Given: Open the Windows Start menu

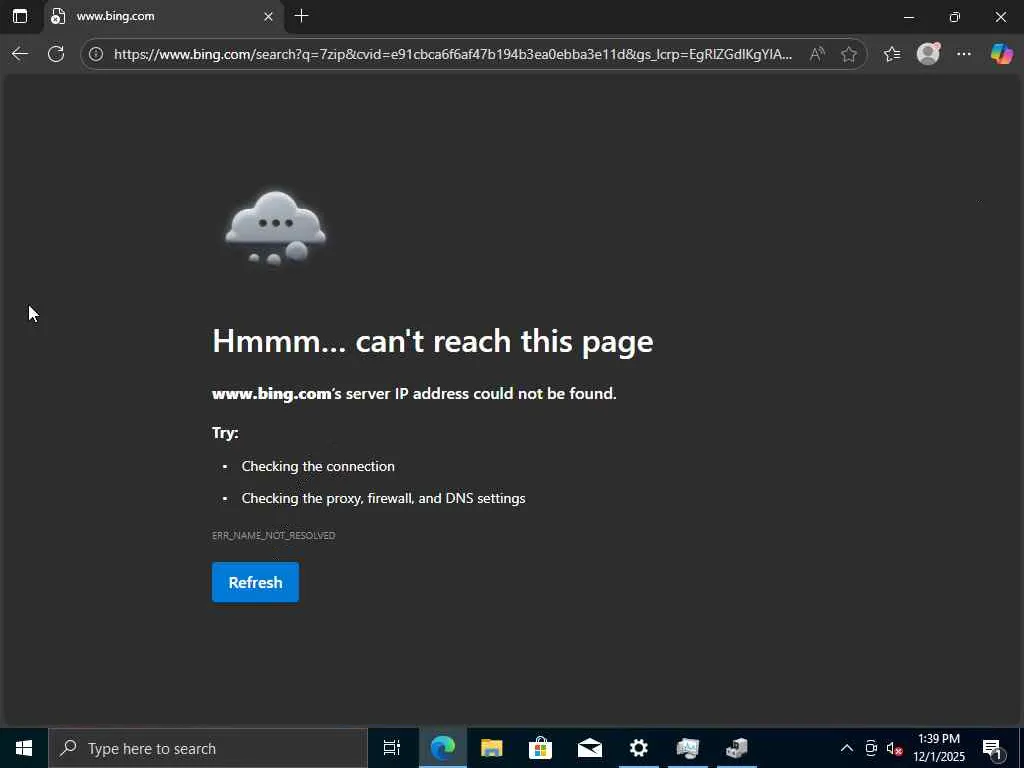Looking at the screenshot, I should click(x=24, y=748).
